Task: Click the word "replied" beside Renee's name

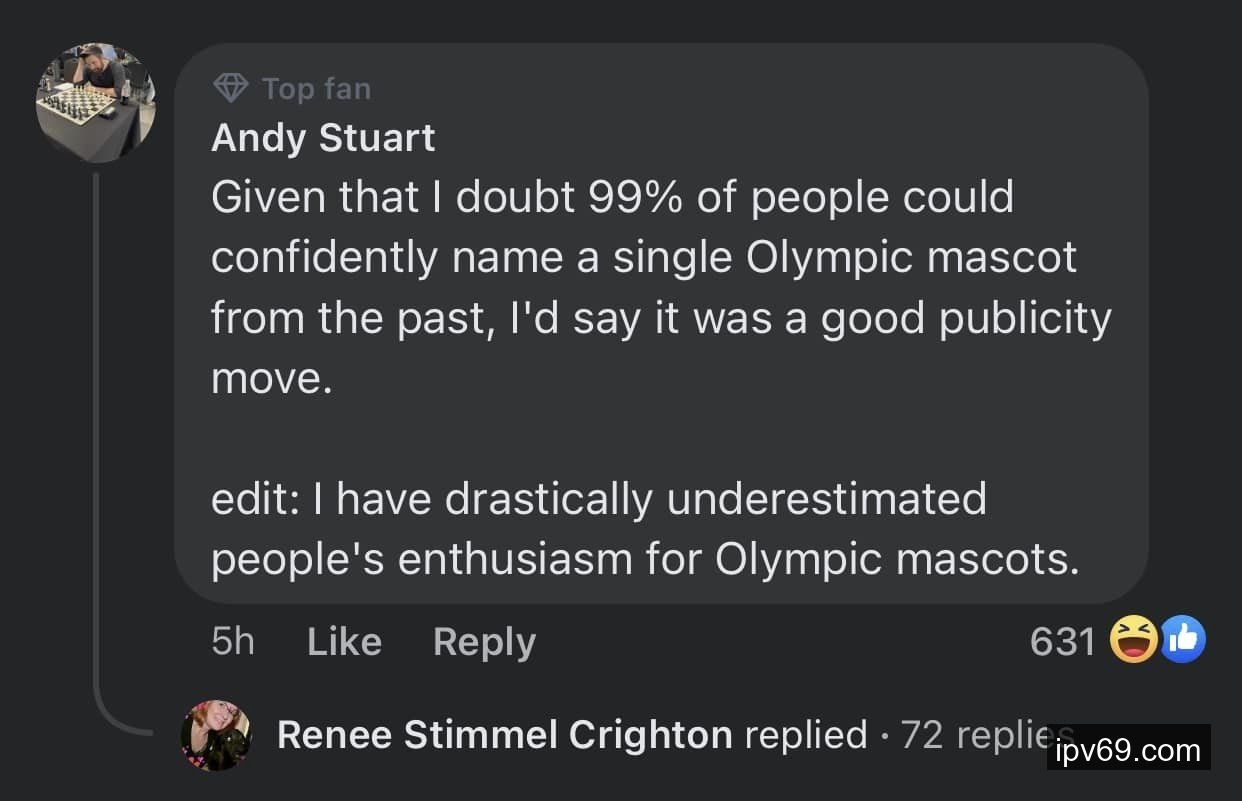Action: [x=806, y=735]
